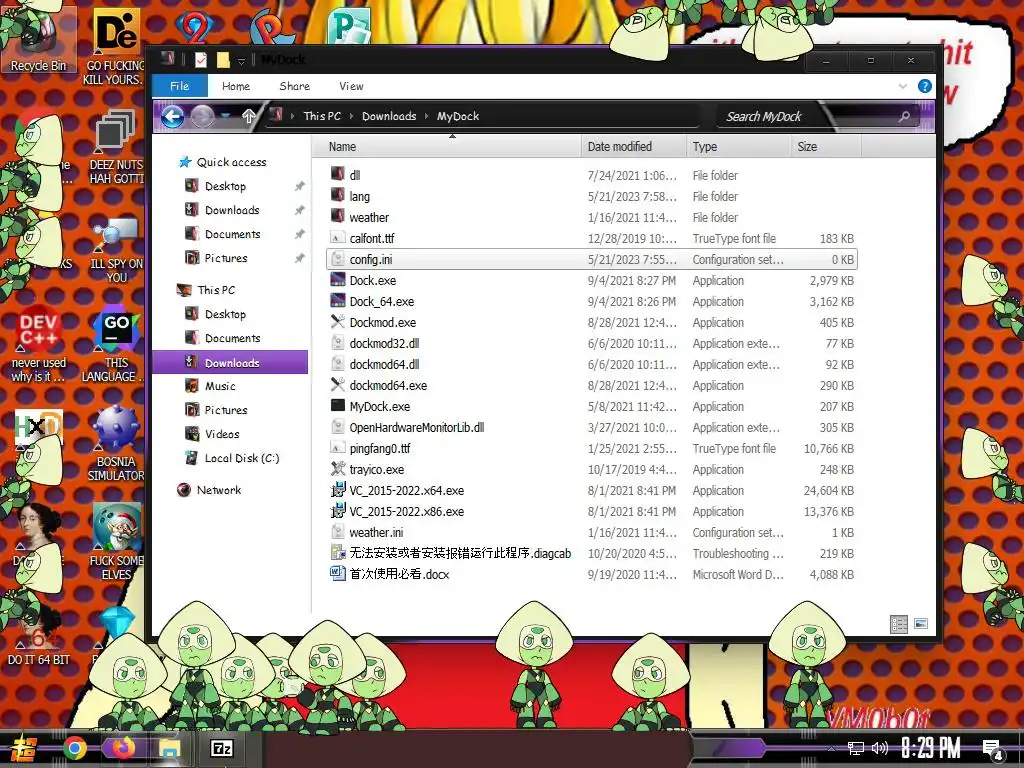Open the View ribbon tab

[x=351, y=86]
